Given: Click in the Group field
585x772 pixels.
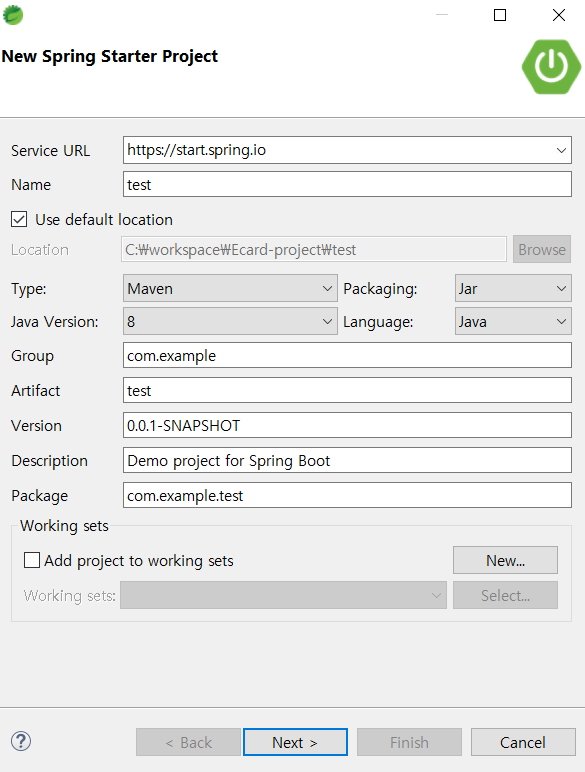Looking at the screenshot, I should (347, 355).
